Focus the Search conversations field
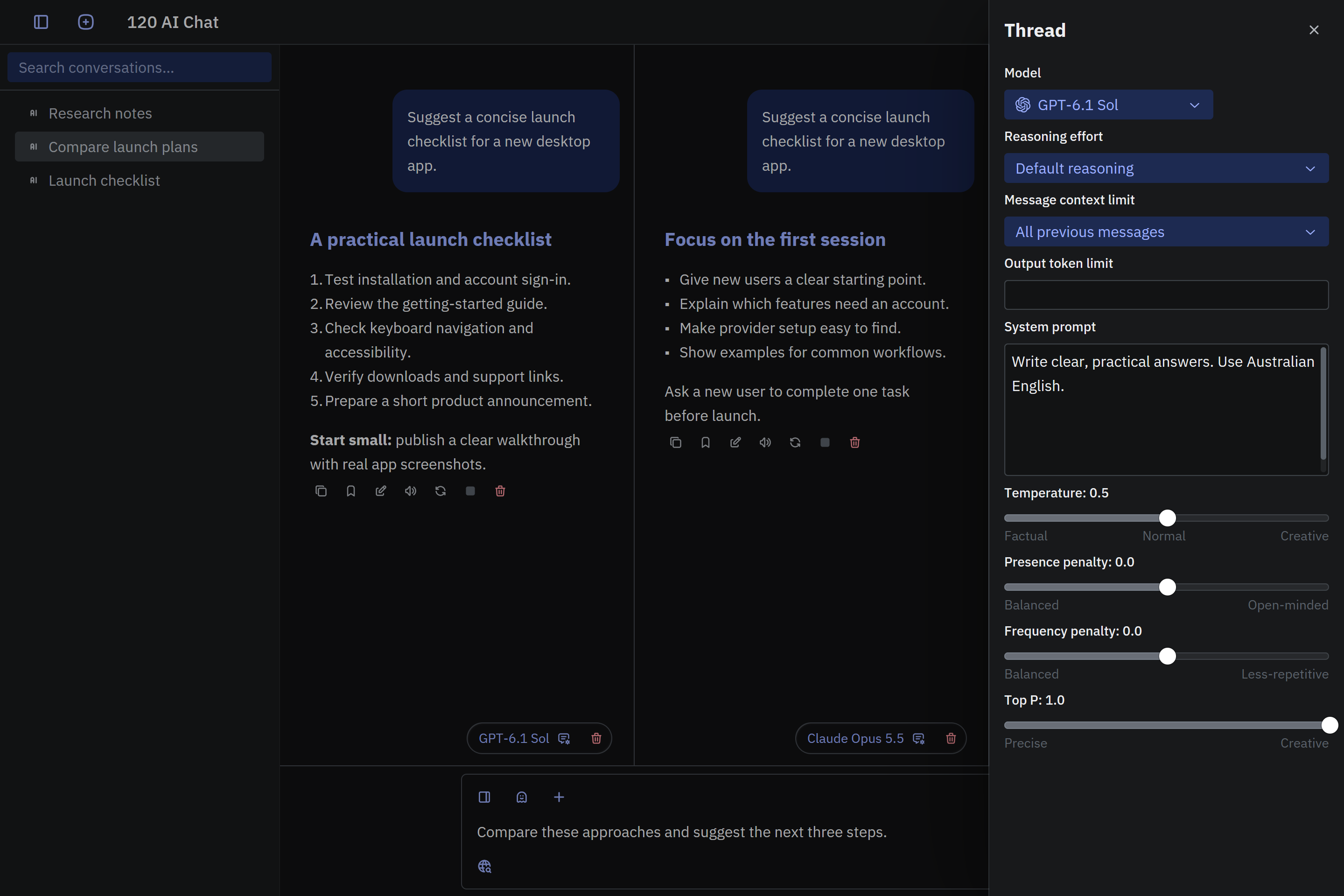The image size is (1344, 896). pyautogui.click(x=140, y=67)
